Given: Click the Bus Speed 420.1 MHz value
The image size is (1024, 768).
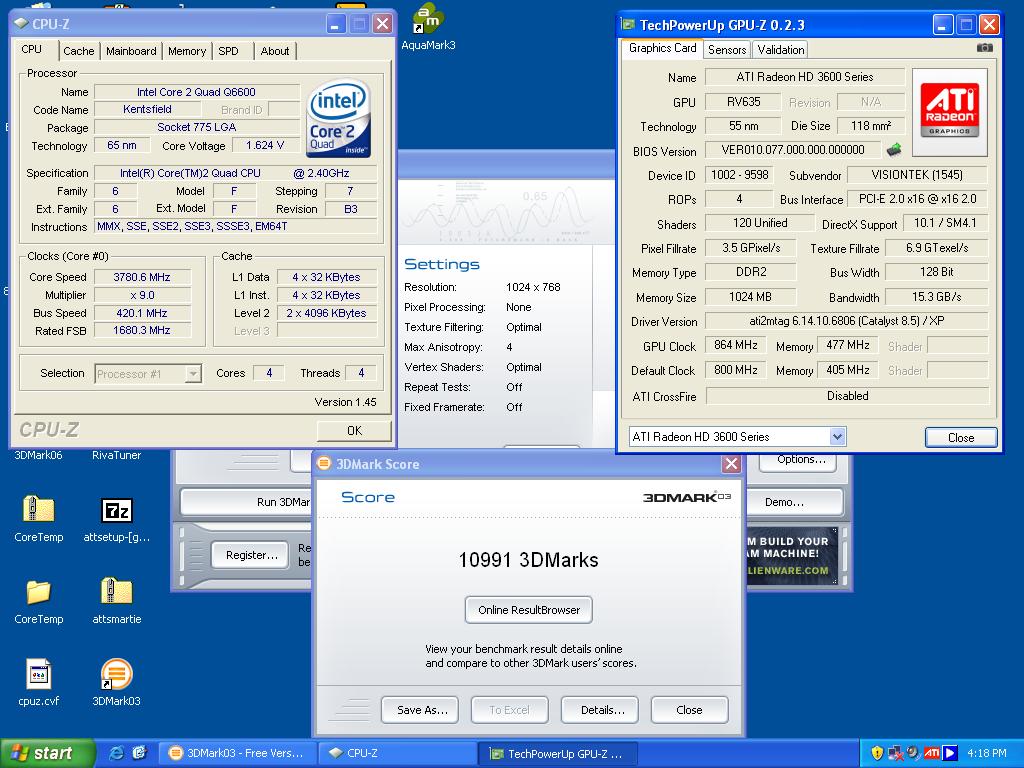Looking at the screenshot, I should [142, 313].
